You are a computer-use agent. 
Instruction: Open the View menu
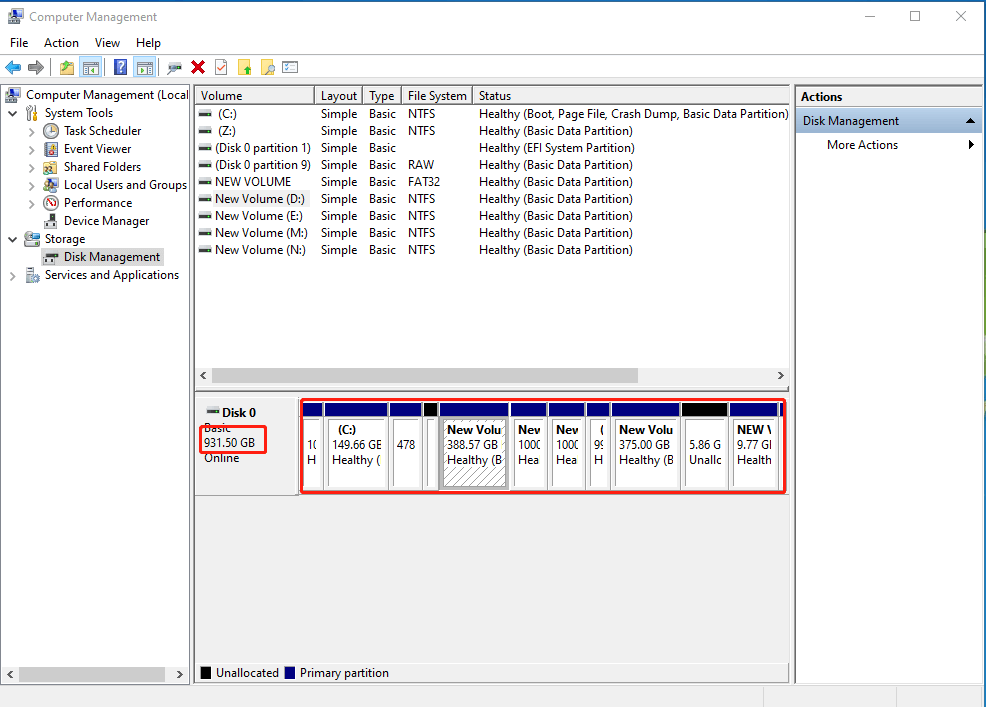point(107,43)
